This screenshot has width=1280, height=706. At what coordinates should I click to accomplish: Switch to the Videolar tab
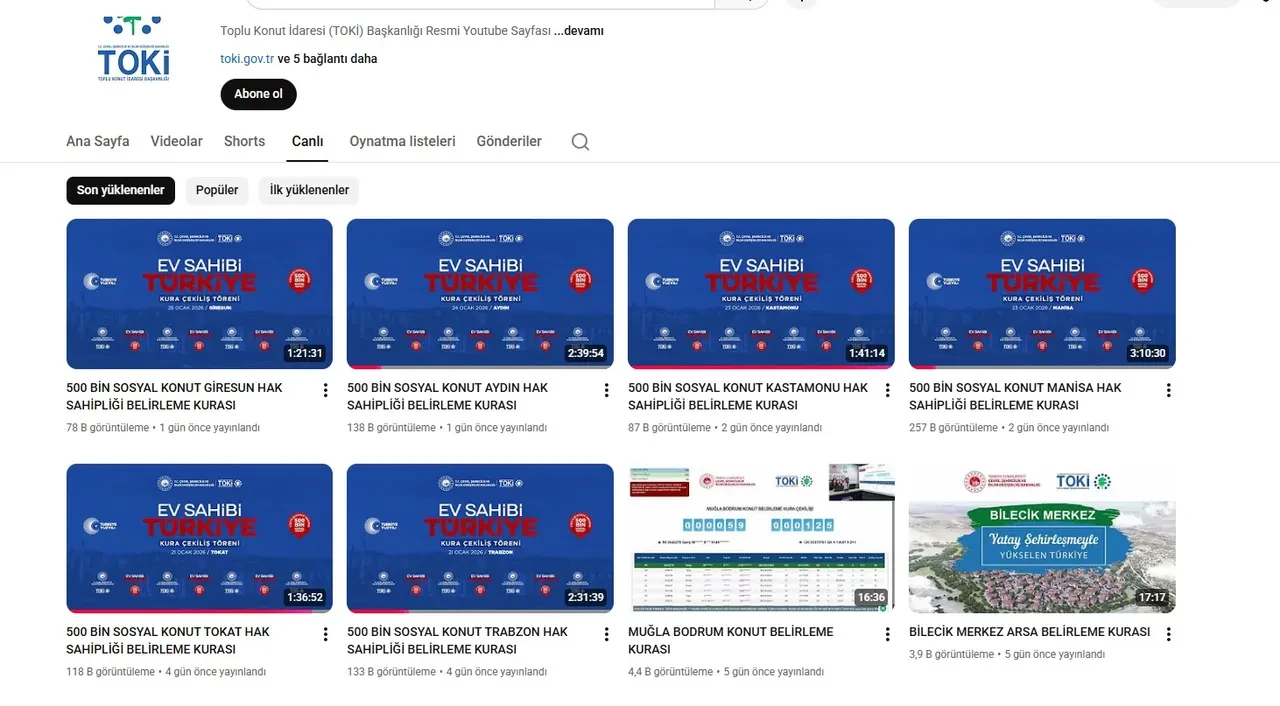[176, 141]
